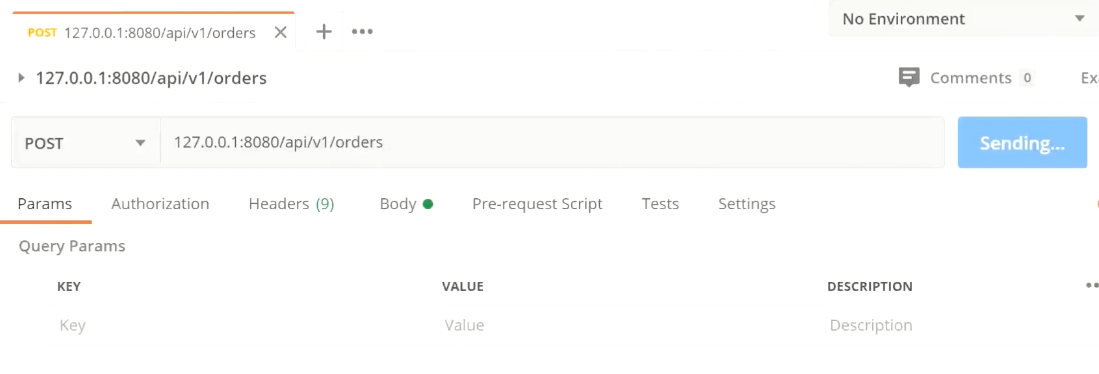Open the No Environment dropdown
The width and height of the screenshot is (1099, 374).
[964, 19]
